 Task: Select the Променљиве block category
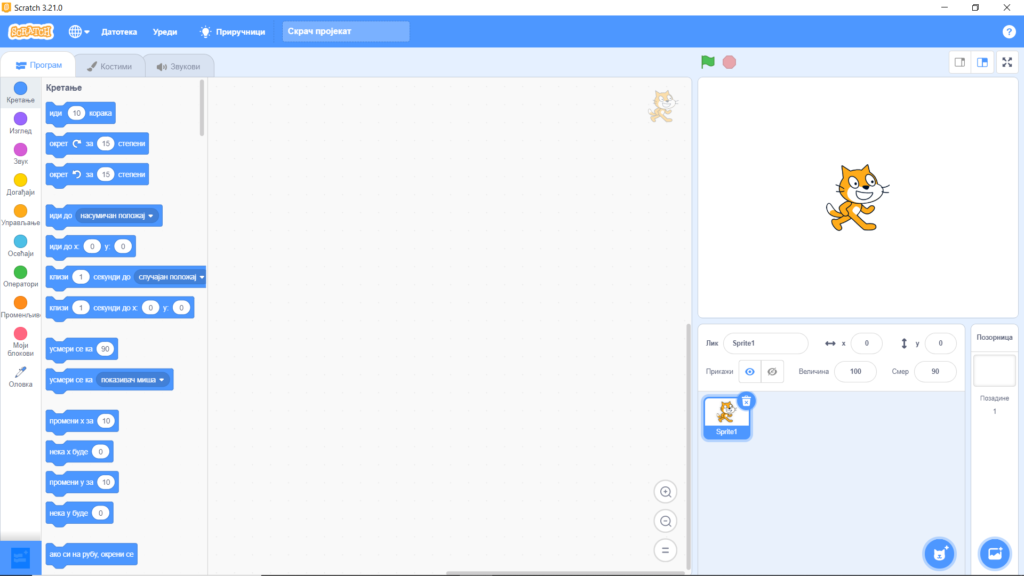(x=20, y=307)
